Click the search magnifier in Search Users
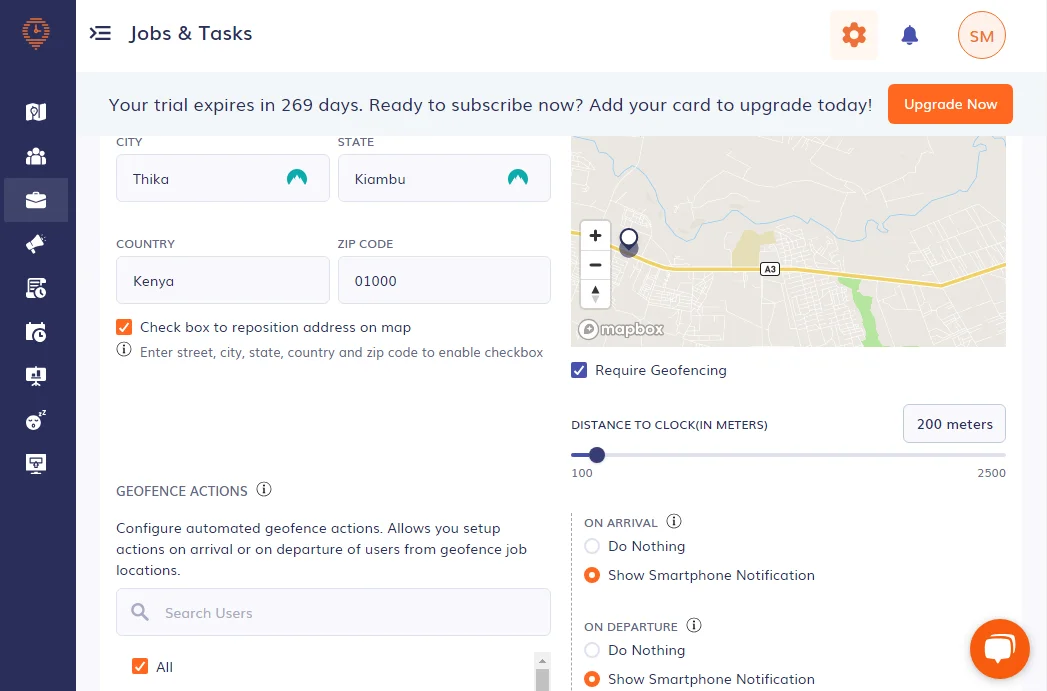The height and width of the screenshot is (691, 1047). (x=140, y=612)
